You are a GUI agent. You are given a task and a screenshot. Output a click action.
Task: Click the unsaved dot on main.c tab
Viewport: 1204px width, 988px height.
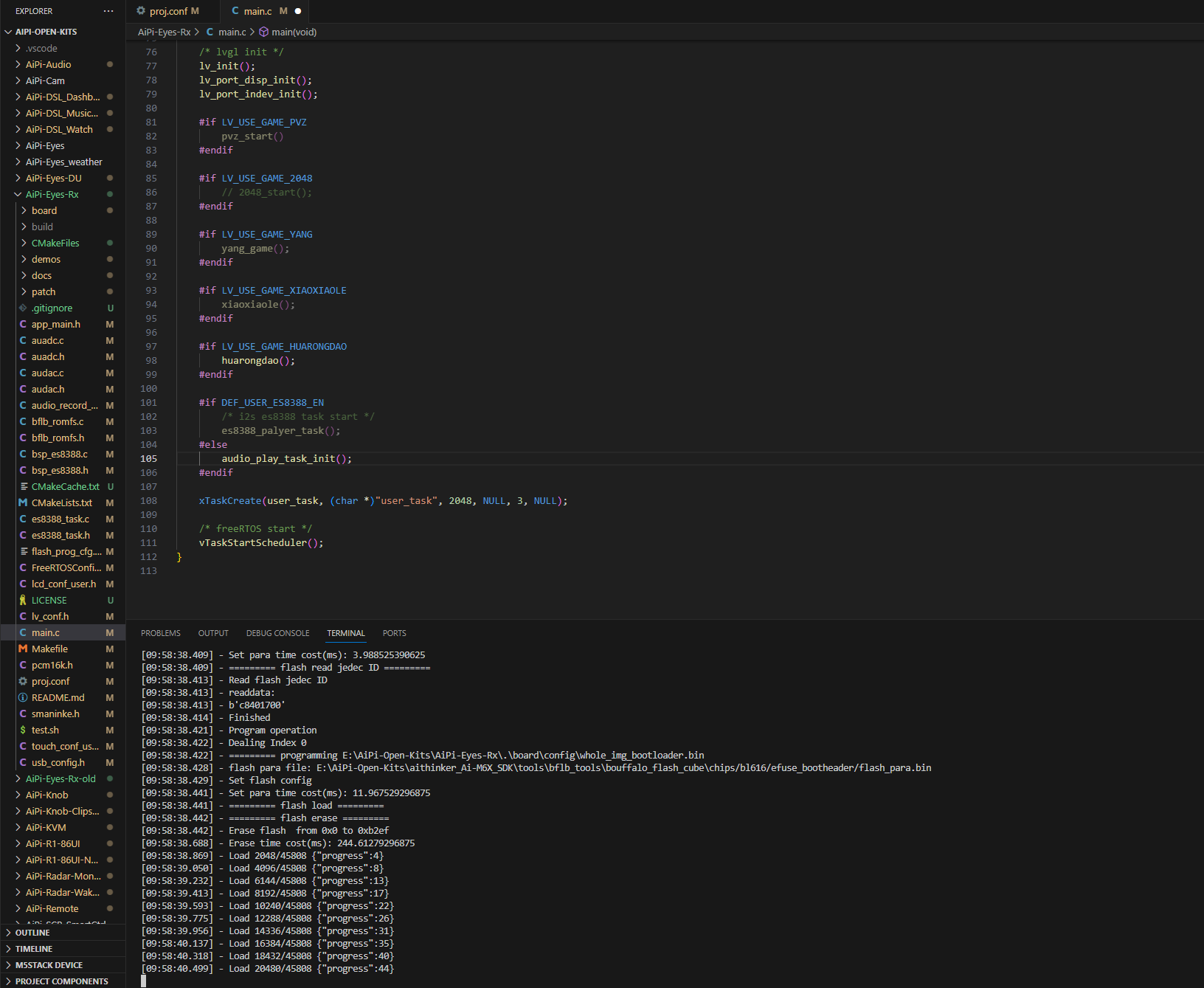tap(298, 11)
